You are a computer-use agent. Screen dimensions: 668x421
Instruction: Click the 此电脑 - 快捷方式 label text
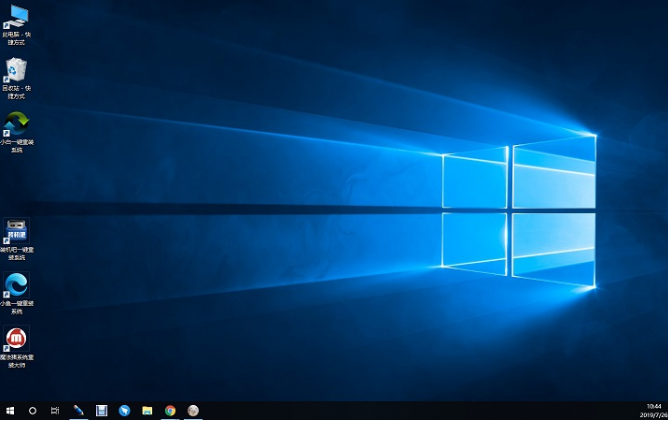(17, 38)
